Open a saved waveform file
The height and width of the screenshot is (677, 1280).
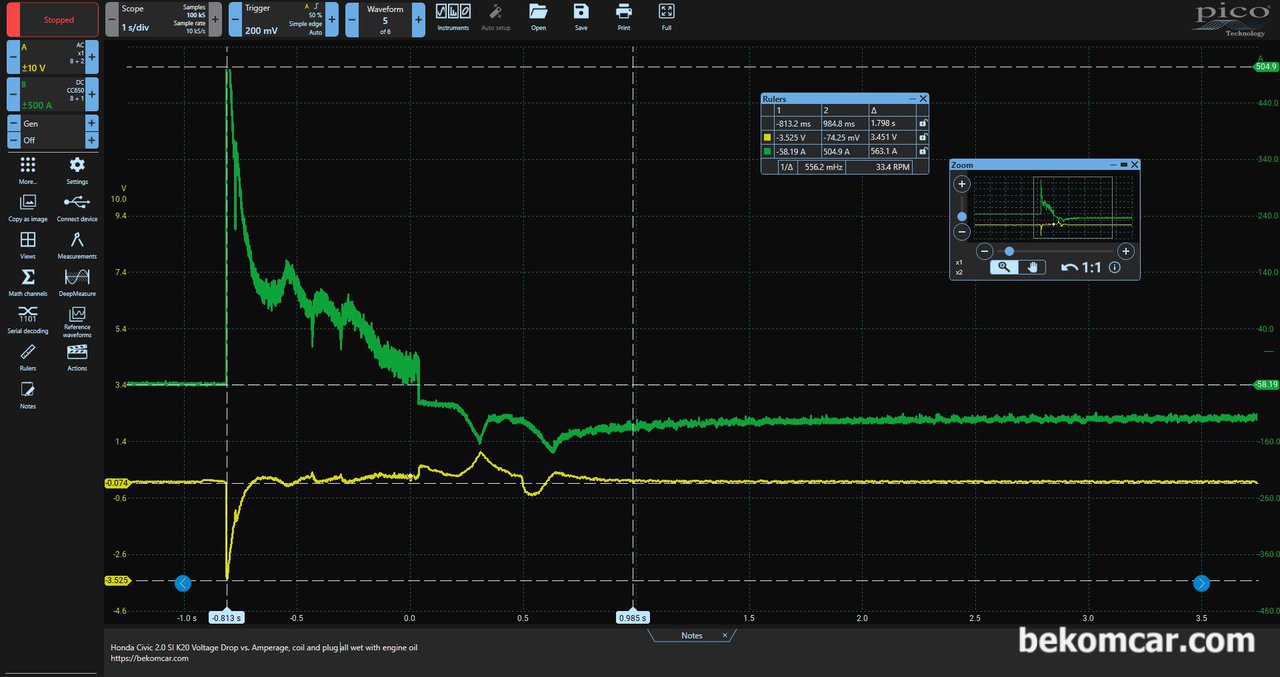pos(538,17)
